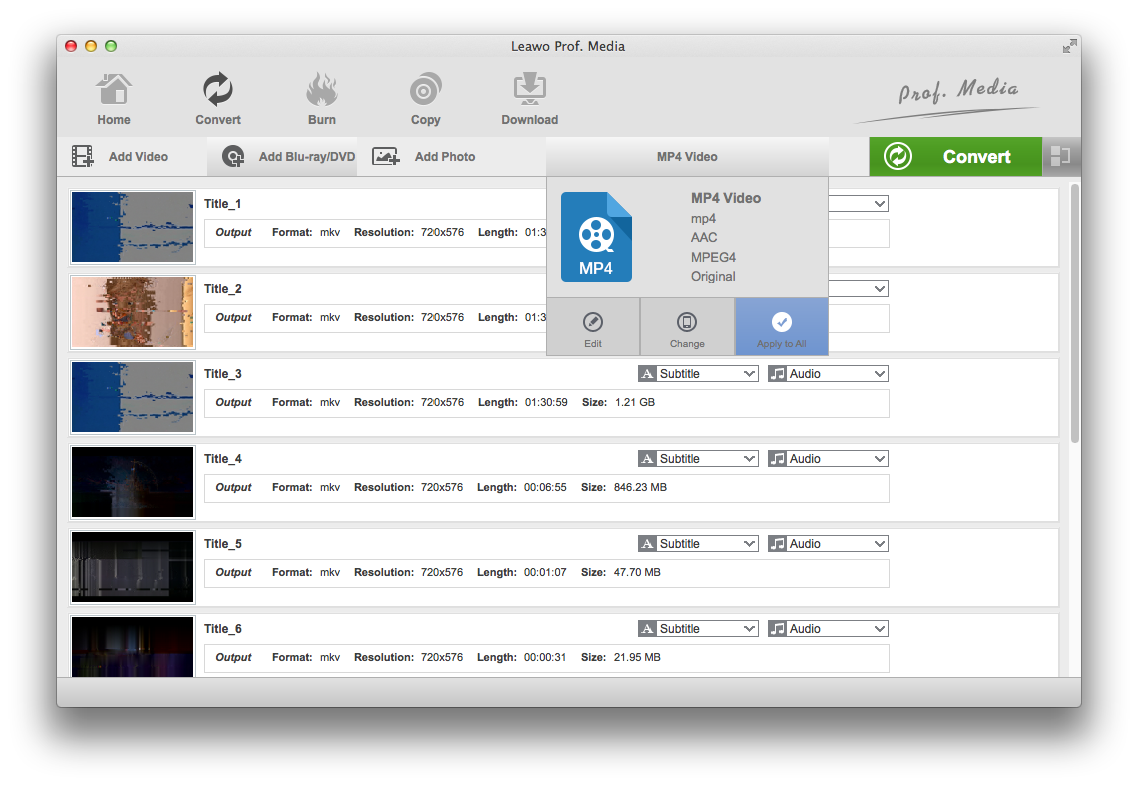This screenshot has width=1138, height=786.
Task: Click the fullscreen arrows in the title bar
Action: (1068, 46)
